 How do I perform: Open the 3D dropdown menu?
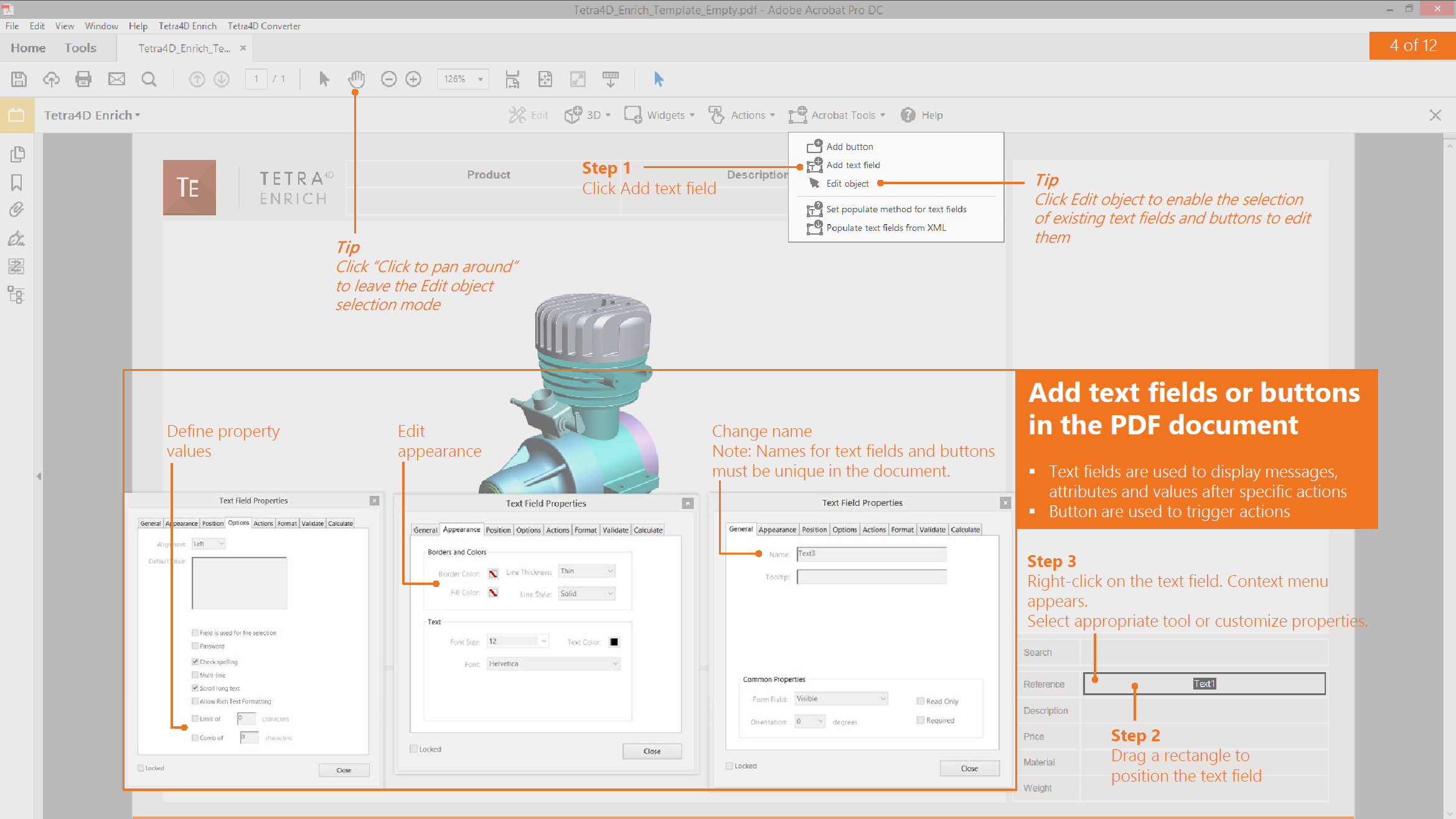(x=587, y=115)
